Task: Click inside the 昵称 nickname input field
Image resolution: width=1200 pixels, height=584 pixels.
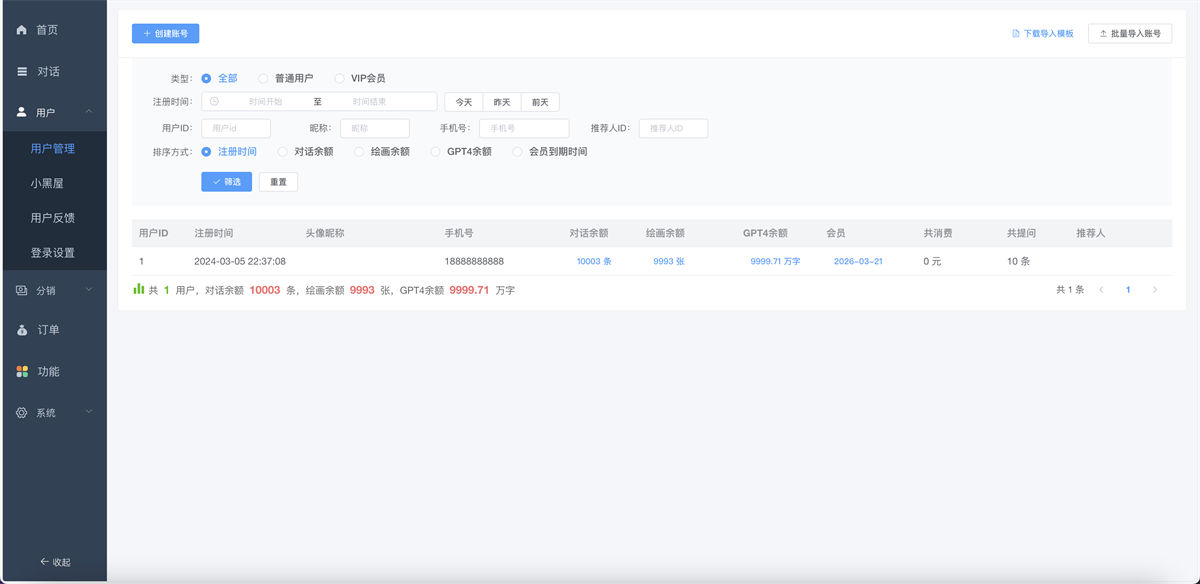Action: coord(374,128)
